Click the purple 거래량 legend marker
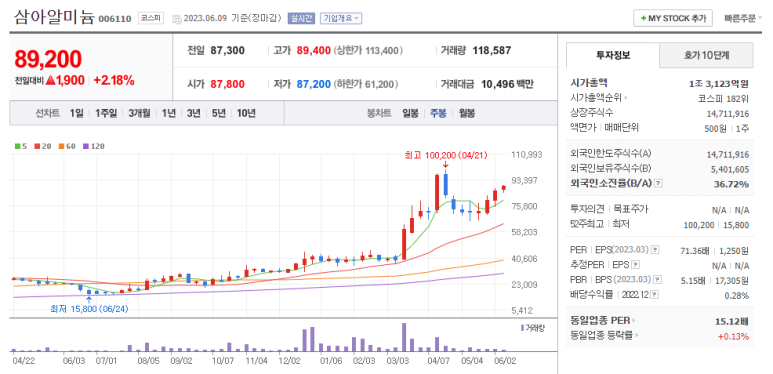 click(x=523, y=328)
